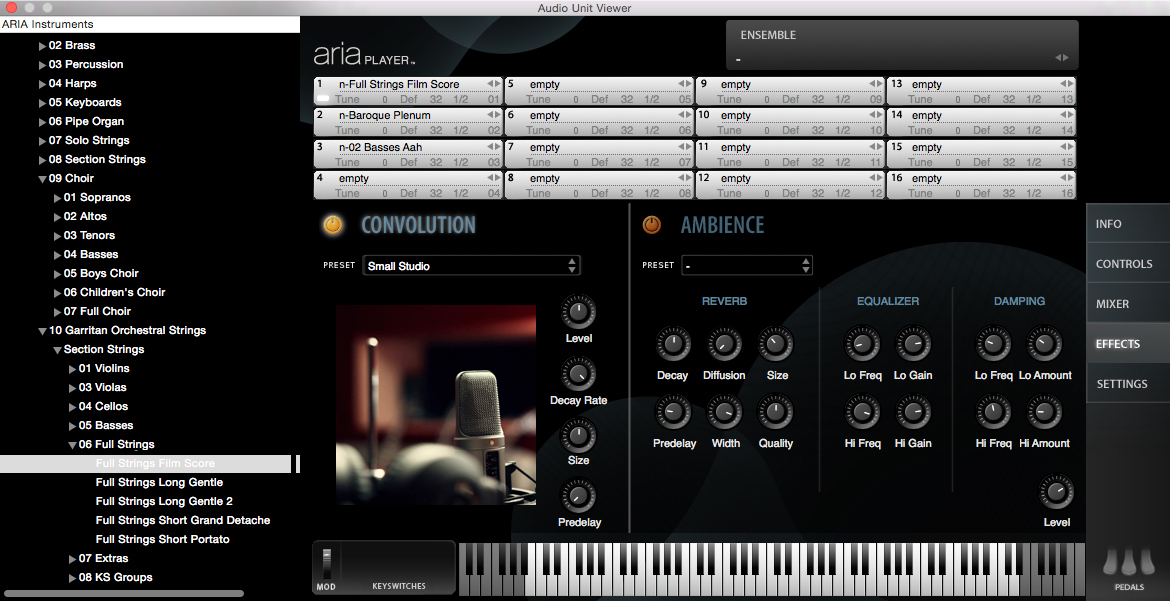Screen dimensions: 1170x601
Task: Click the Convolution Level knob
Action: pos(578,313)
